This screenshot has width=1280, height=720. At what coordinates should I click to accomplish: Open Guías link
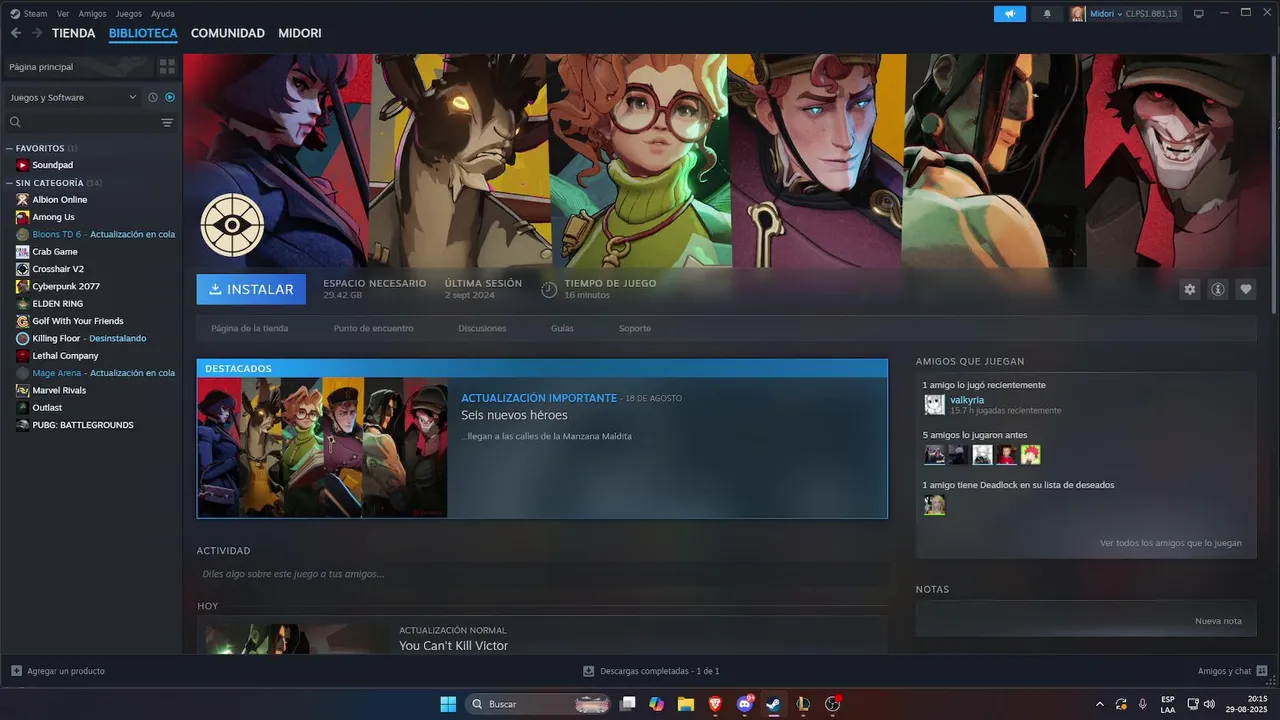point(562,328)
